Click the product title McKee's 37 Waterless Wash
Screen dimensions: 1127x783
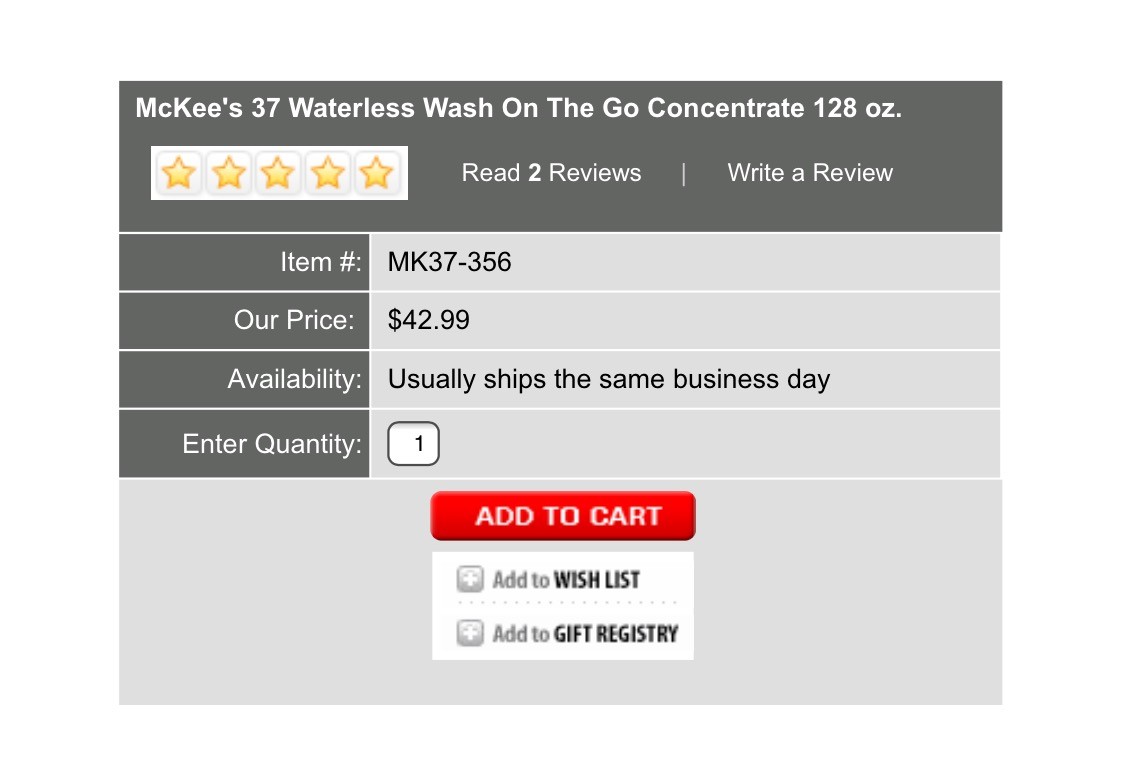518,108
